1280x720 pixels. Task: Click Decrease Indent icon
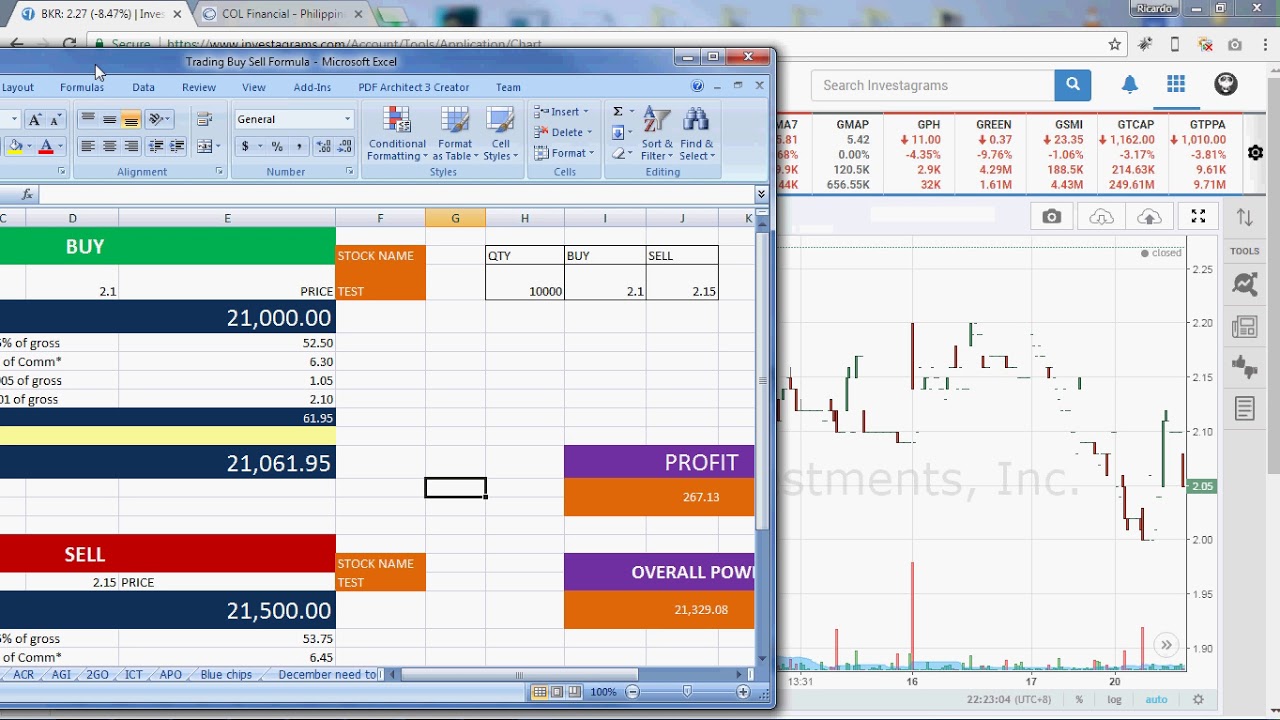[x=156, y=147]
